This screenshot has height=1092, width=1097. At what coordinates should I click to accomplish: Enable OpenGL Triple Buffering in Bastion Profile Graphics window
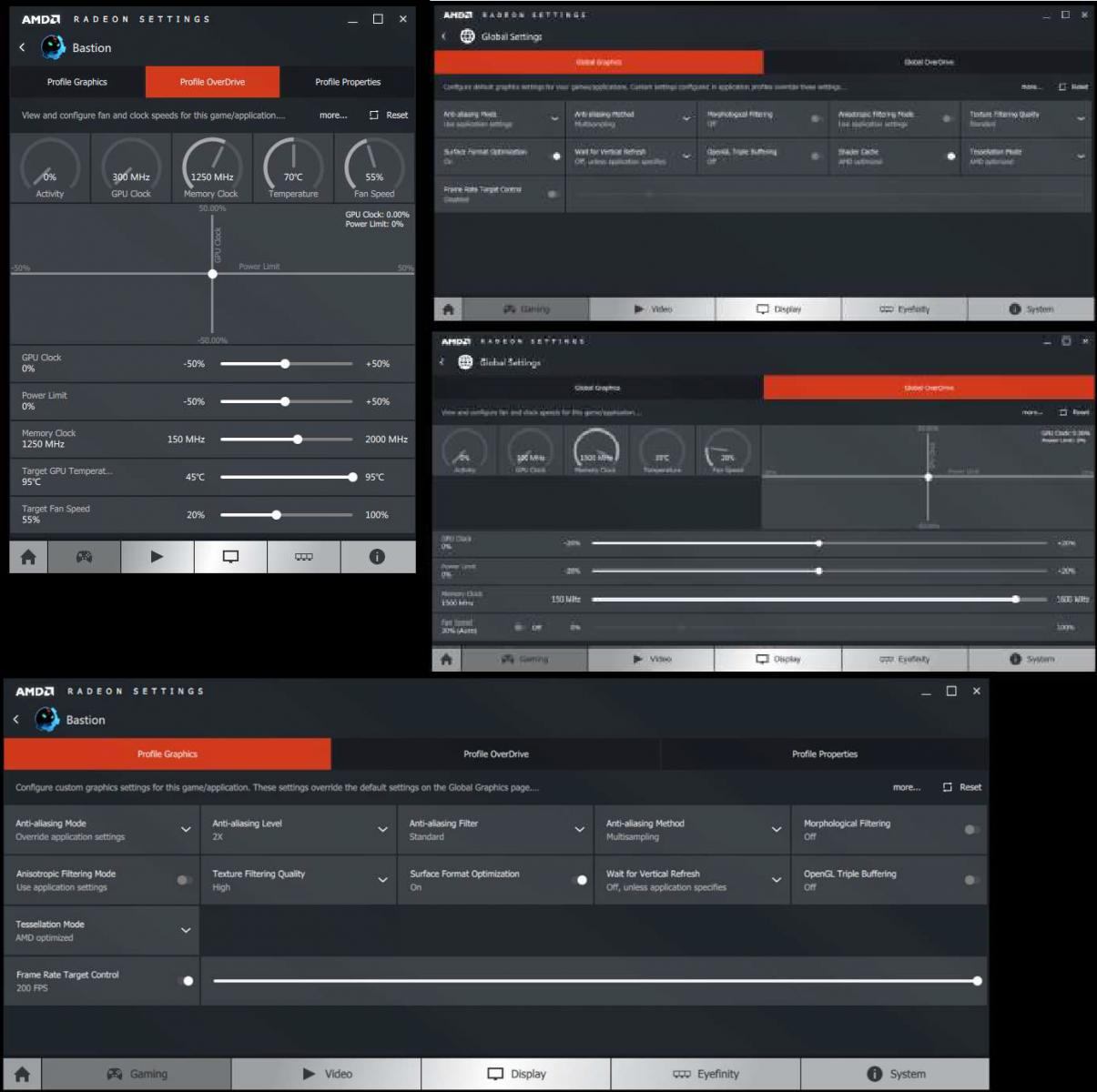pyautogui.click(x=972, y=880)
